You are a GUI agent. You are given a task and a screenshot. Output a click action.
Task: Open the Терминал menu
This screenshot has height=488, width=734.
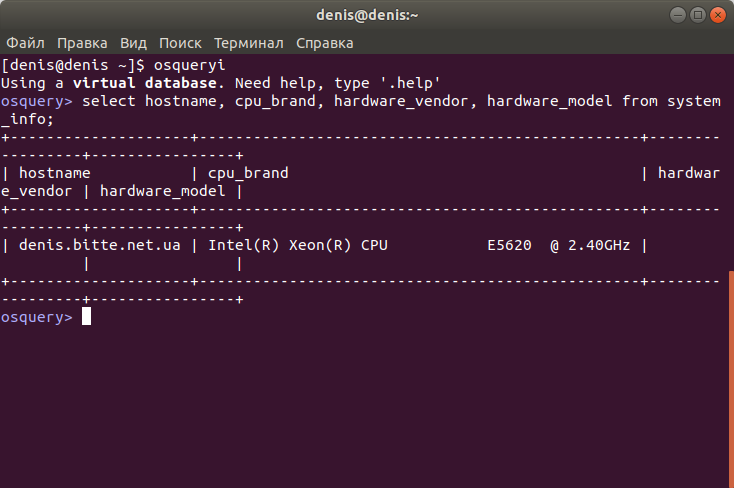tap(249, 43)
